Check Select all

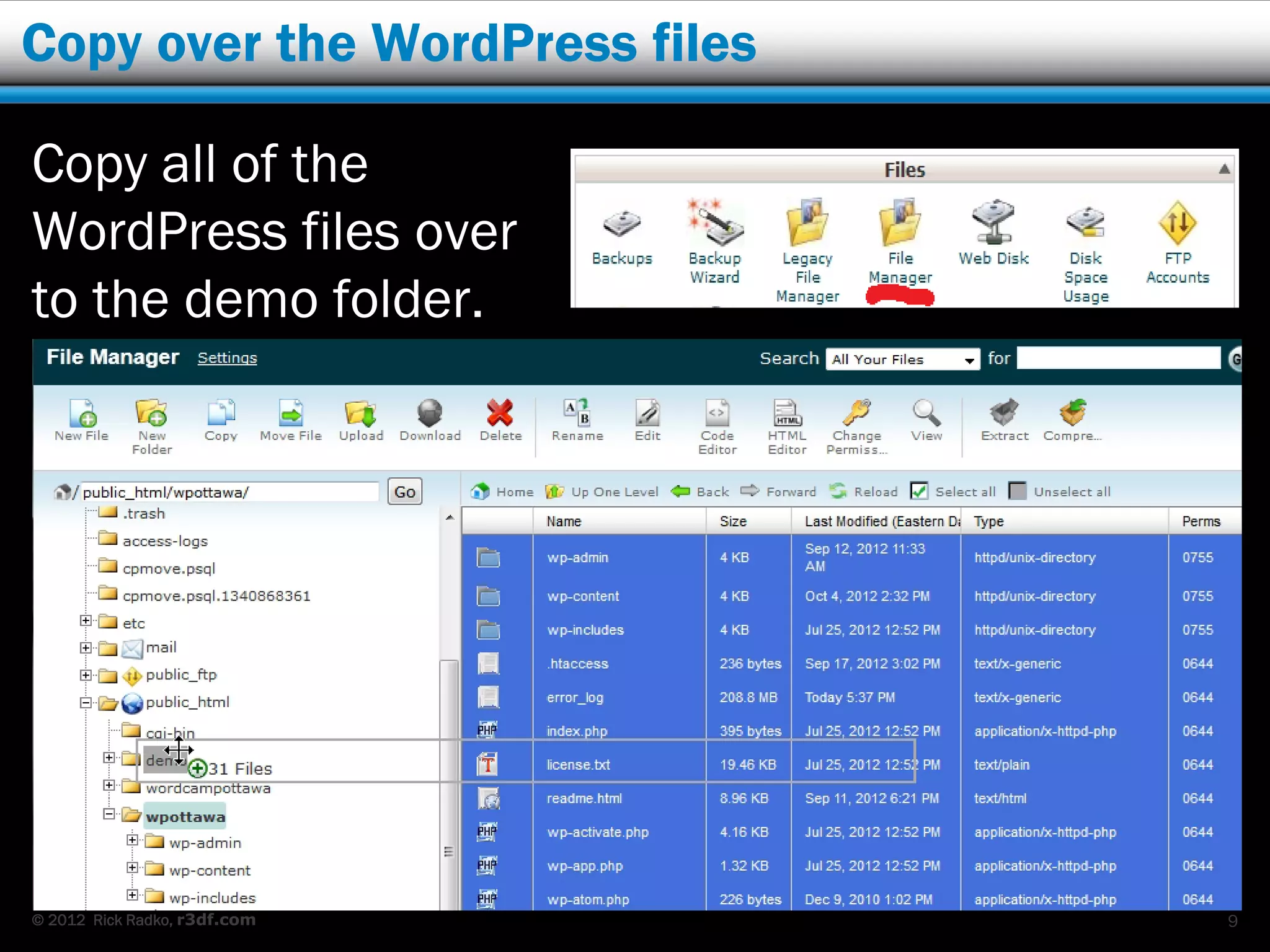tap(918, 491)
